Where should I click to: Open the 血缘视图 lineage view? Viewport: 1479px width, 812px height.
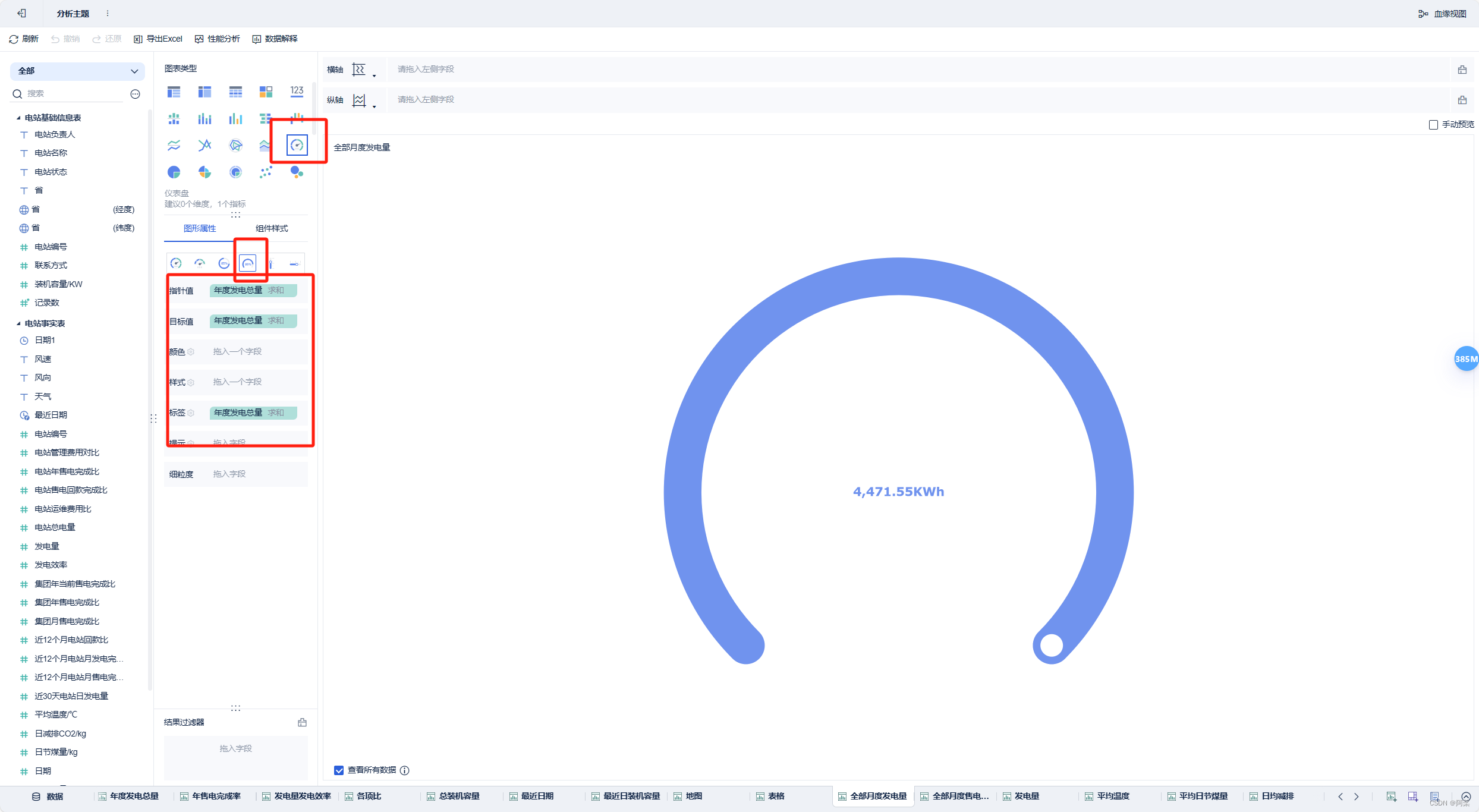point(1442,14)
